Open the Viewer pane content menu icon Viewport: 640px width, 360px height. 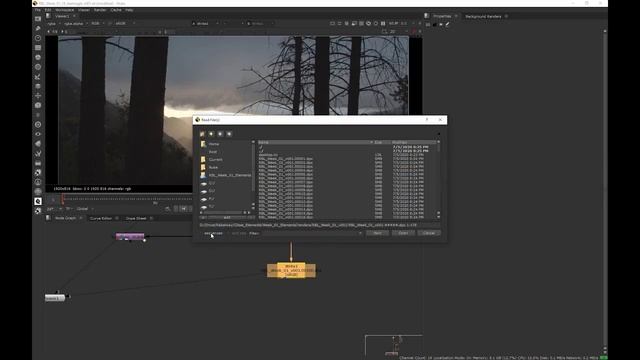pyautogui.click(x=48, y=16)
